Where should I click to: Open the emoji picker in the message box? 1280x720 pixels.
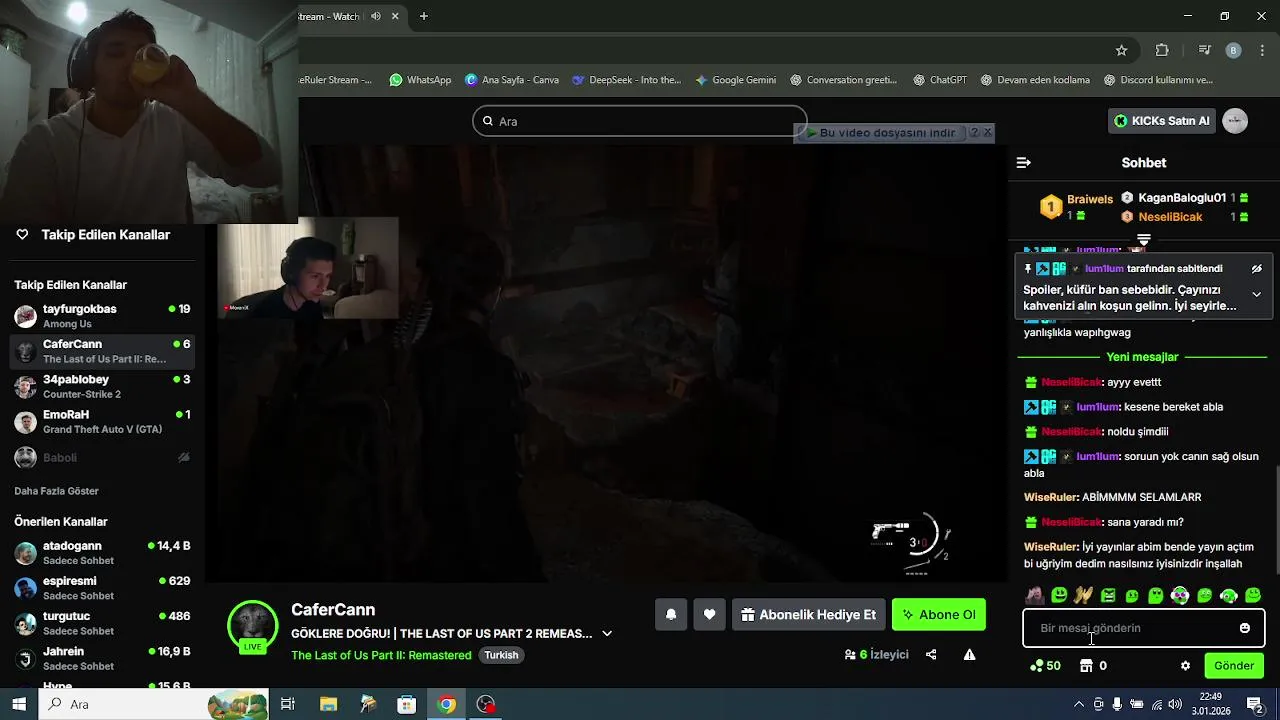tap(1245, 628)
